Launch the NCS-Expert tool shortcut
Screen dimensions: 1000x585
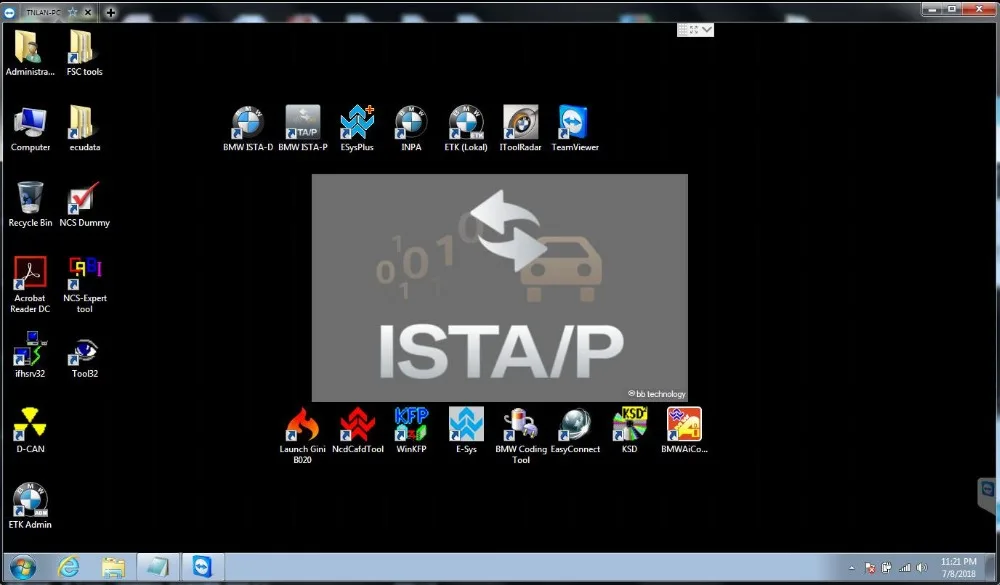(84, 285)
